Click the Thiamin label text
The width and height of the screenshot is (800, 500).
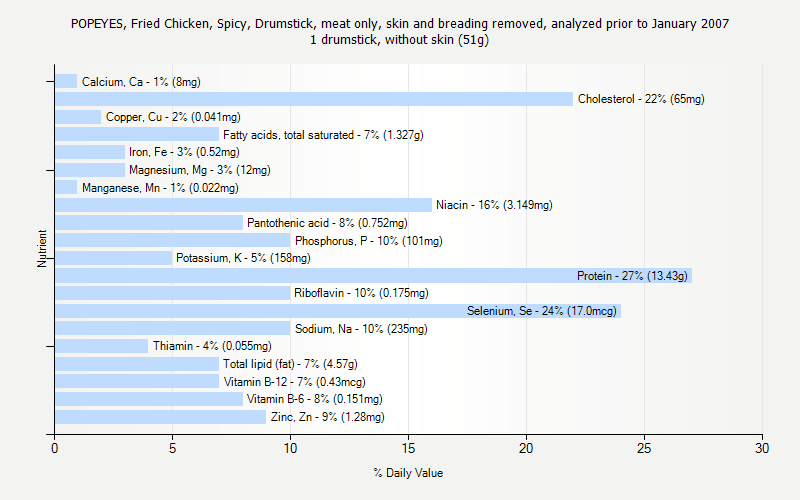pos(213,346)
